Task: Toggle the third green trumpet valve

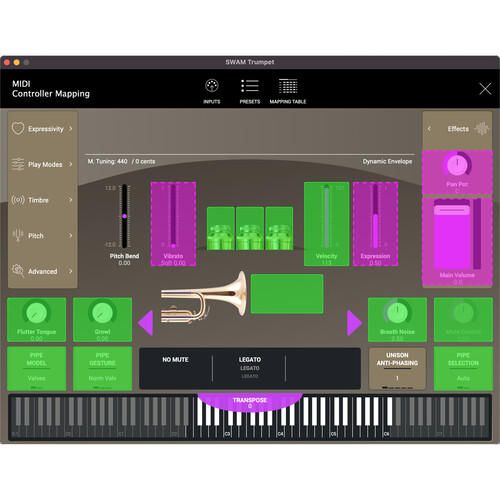Action: 279,228
